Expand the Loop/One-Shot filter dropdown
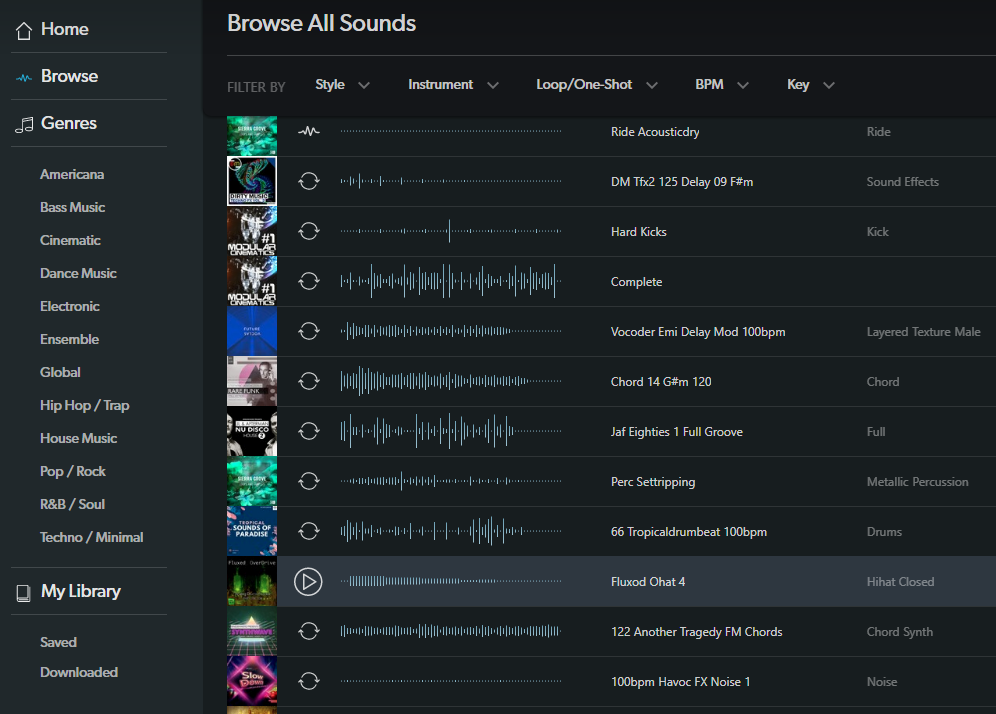 point(596,84)
